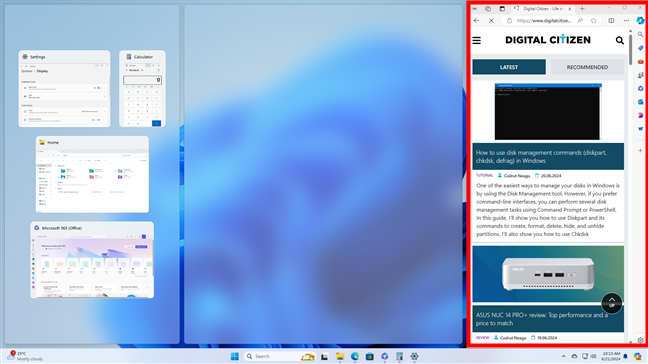The image size is (648, 364).
Task: Open Edge split screen button
Action: point(611,21)
